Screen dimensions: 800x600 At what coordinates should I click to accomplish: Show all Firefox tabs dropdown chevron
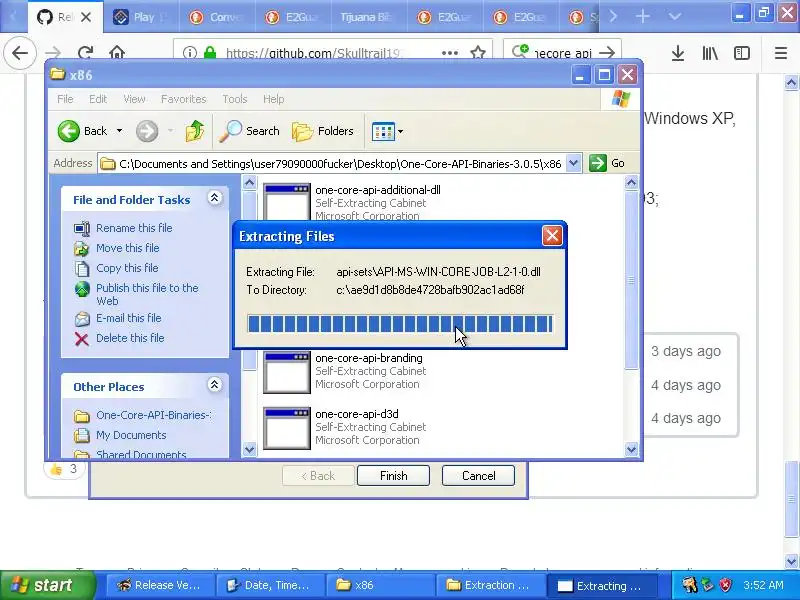coord(674,16)
